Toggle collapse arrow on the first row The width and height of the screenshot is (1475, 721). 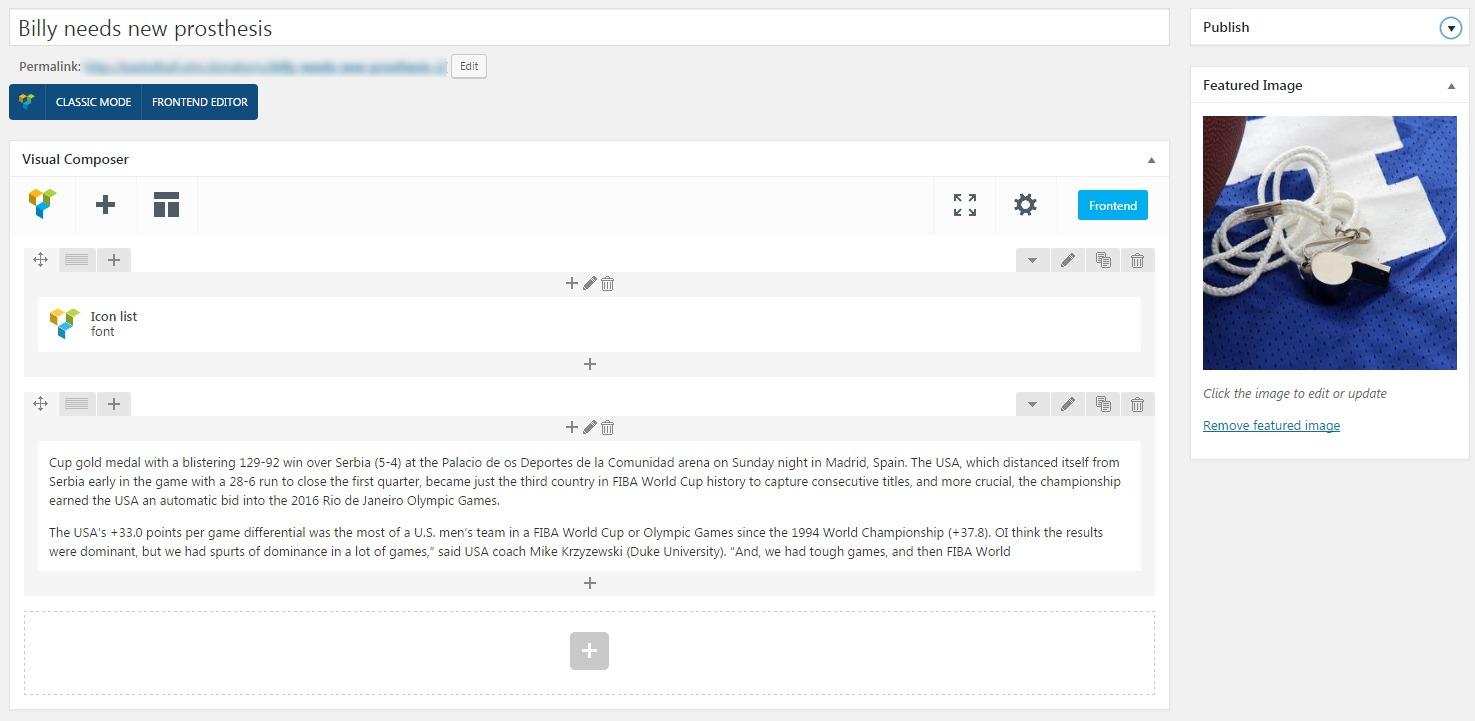(x=1032, y=260)
